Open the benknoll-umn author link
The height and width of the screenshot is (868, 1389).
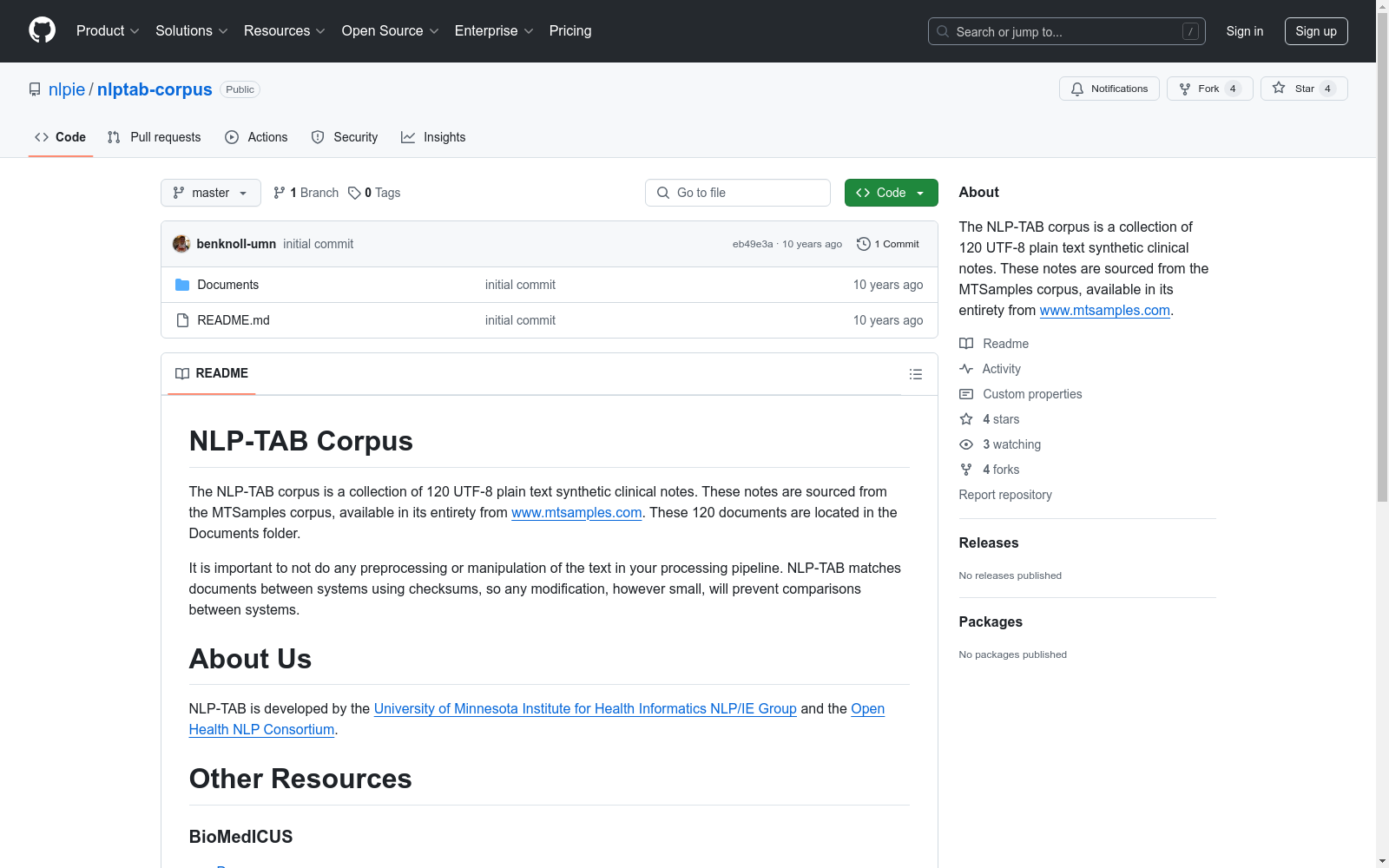[x=236, y=244]
